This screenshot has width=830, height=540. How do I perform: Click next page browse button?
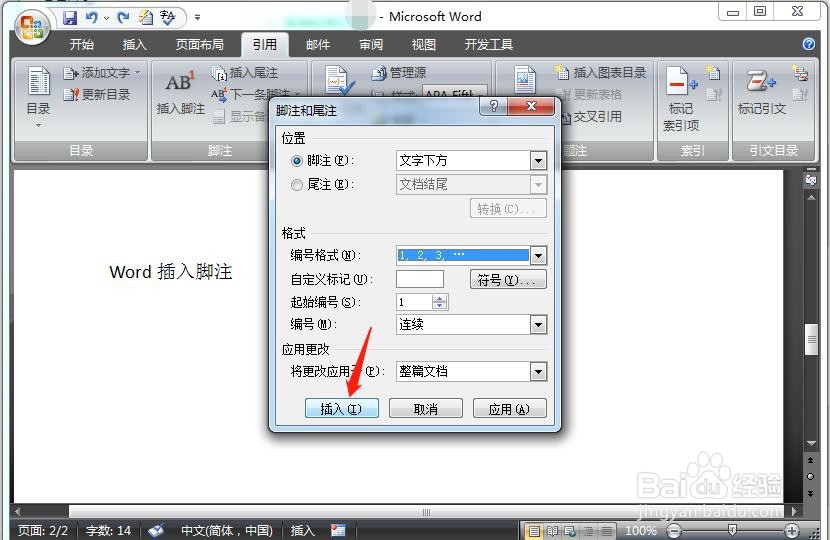(x=810, y=493)
